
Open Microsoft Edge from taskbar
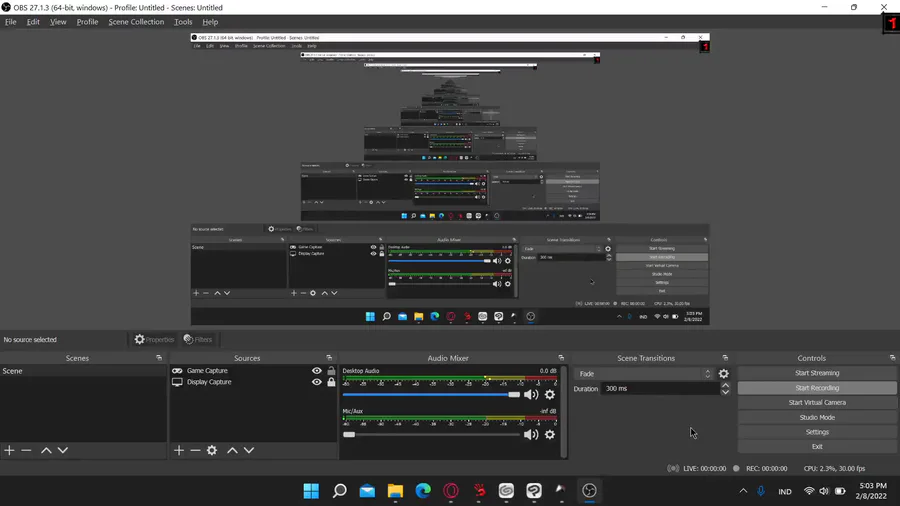pyautogui.click(x=423, y=491)
